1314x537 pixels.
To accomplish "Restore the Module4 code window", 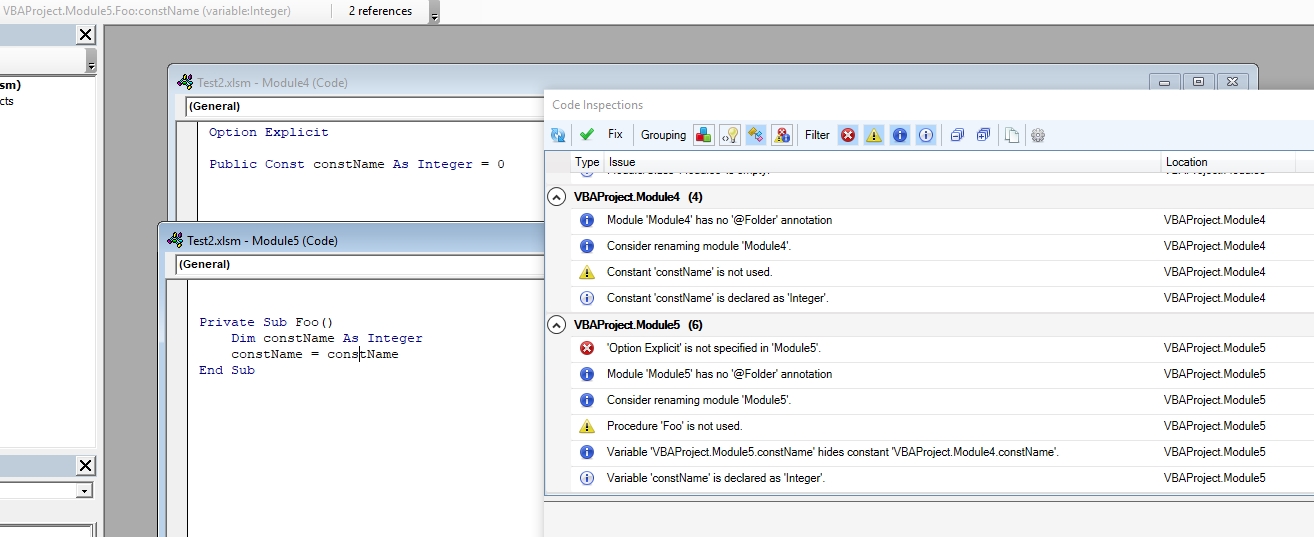I will tap(1198, 82).
